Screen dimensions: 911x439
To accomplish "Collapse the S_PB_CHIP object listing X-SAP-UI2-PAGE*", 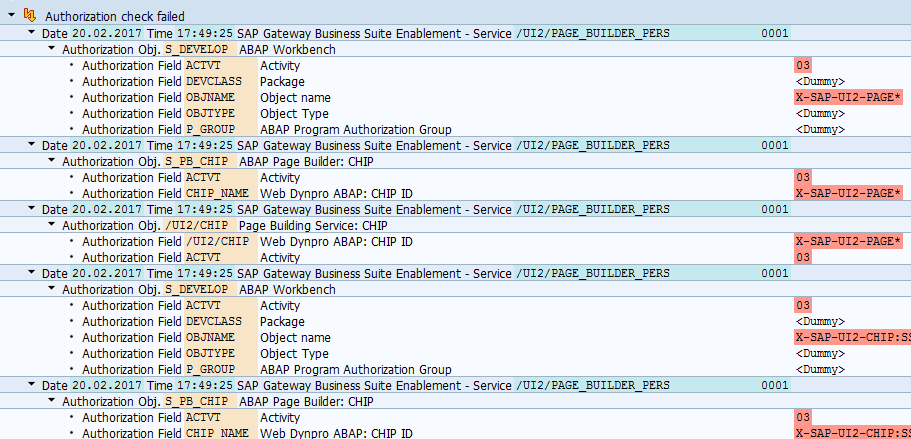I will click(x=52, y=161).
